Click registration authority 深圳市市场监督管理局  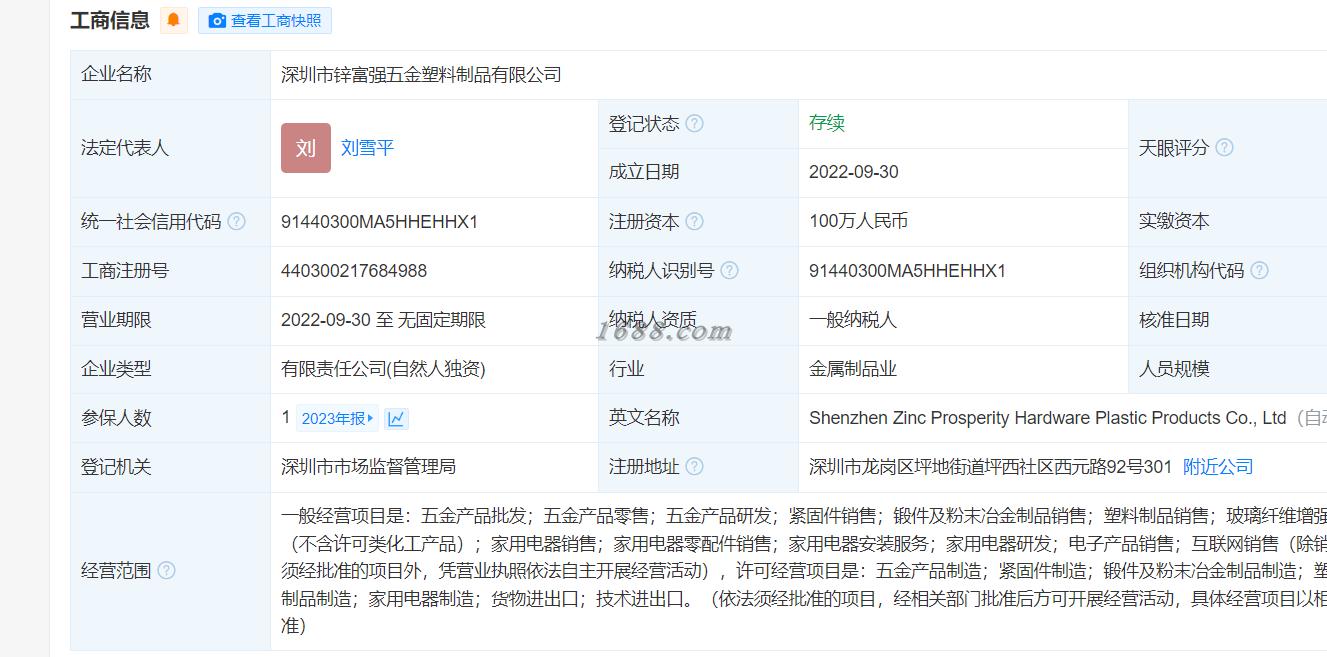(x=368, y=467)
